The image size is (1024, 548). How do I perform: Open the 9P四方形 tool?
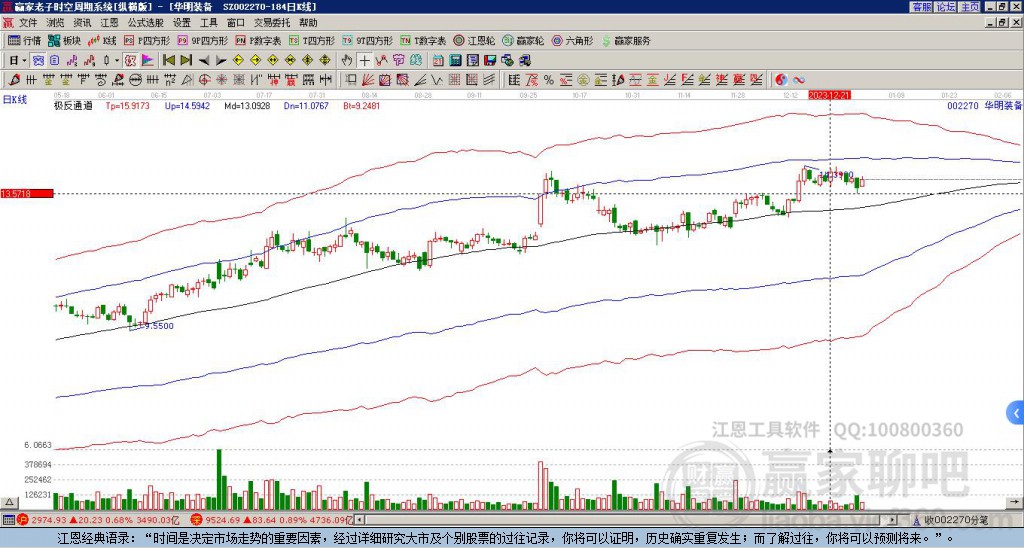[x=202, y=40]
